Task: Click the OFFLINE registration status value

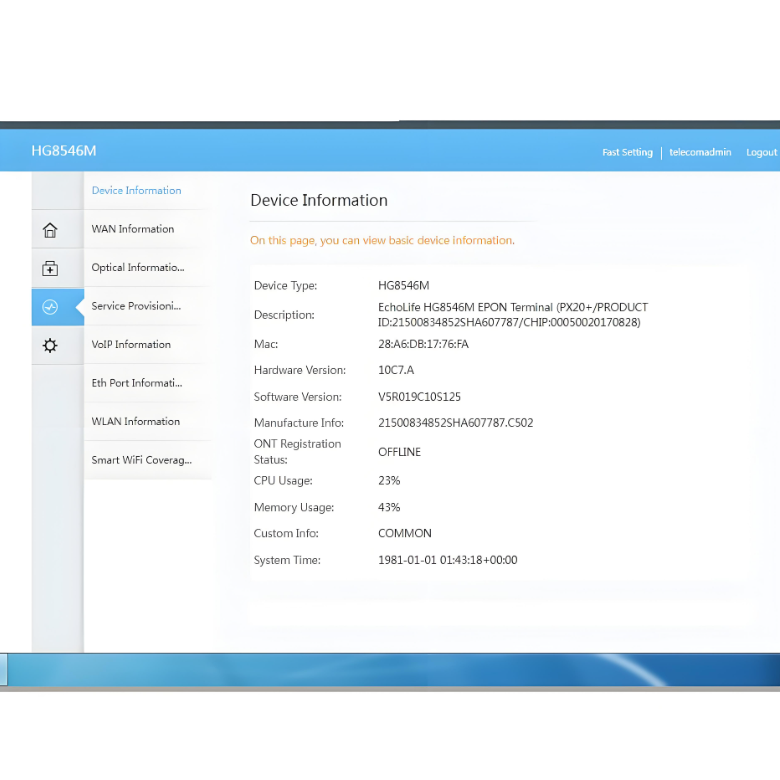Action: pyautogui.click(x=399, y=452)
